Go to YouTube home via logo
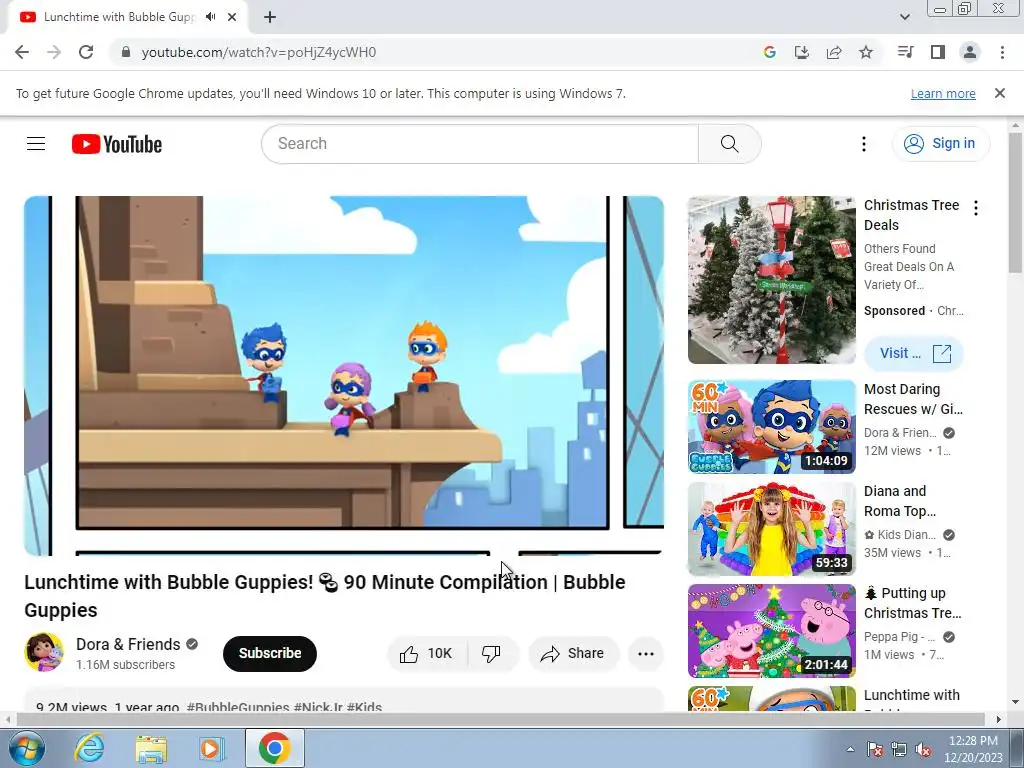Image resolution: width=1024 pixels, height=768 pixels. click(x=117, y=144)
